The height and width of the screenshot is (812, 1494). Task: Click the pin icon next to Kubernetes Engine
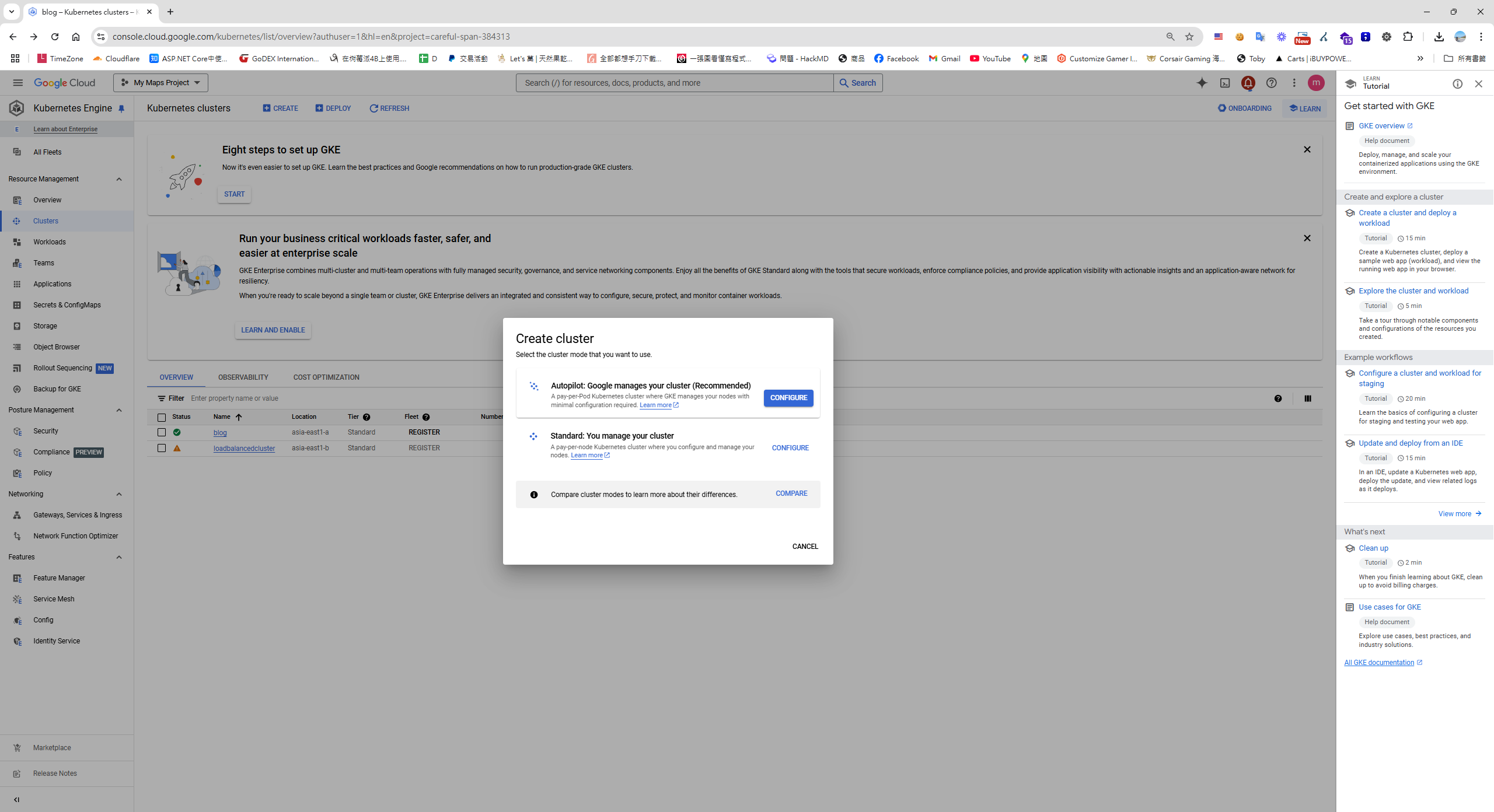[x=122, y=108]
